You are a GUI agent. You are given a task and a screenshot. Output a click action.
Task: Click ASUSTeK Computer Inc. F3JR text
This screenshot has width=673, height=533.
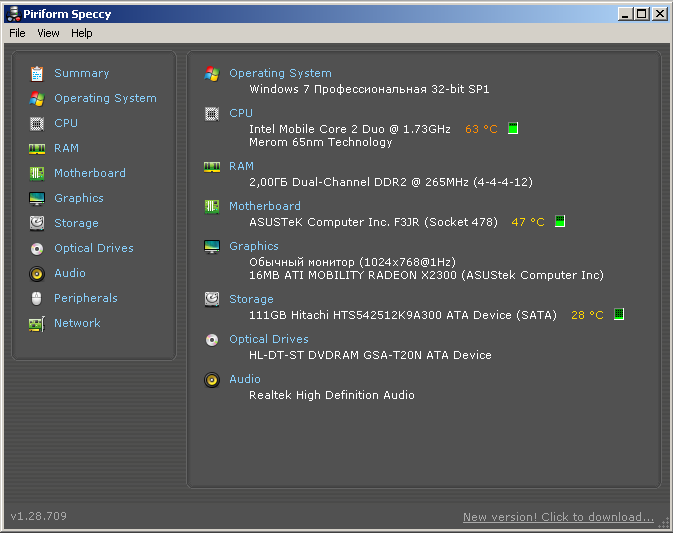click(373, 222)
